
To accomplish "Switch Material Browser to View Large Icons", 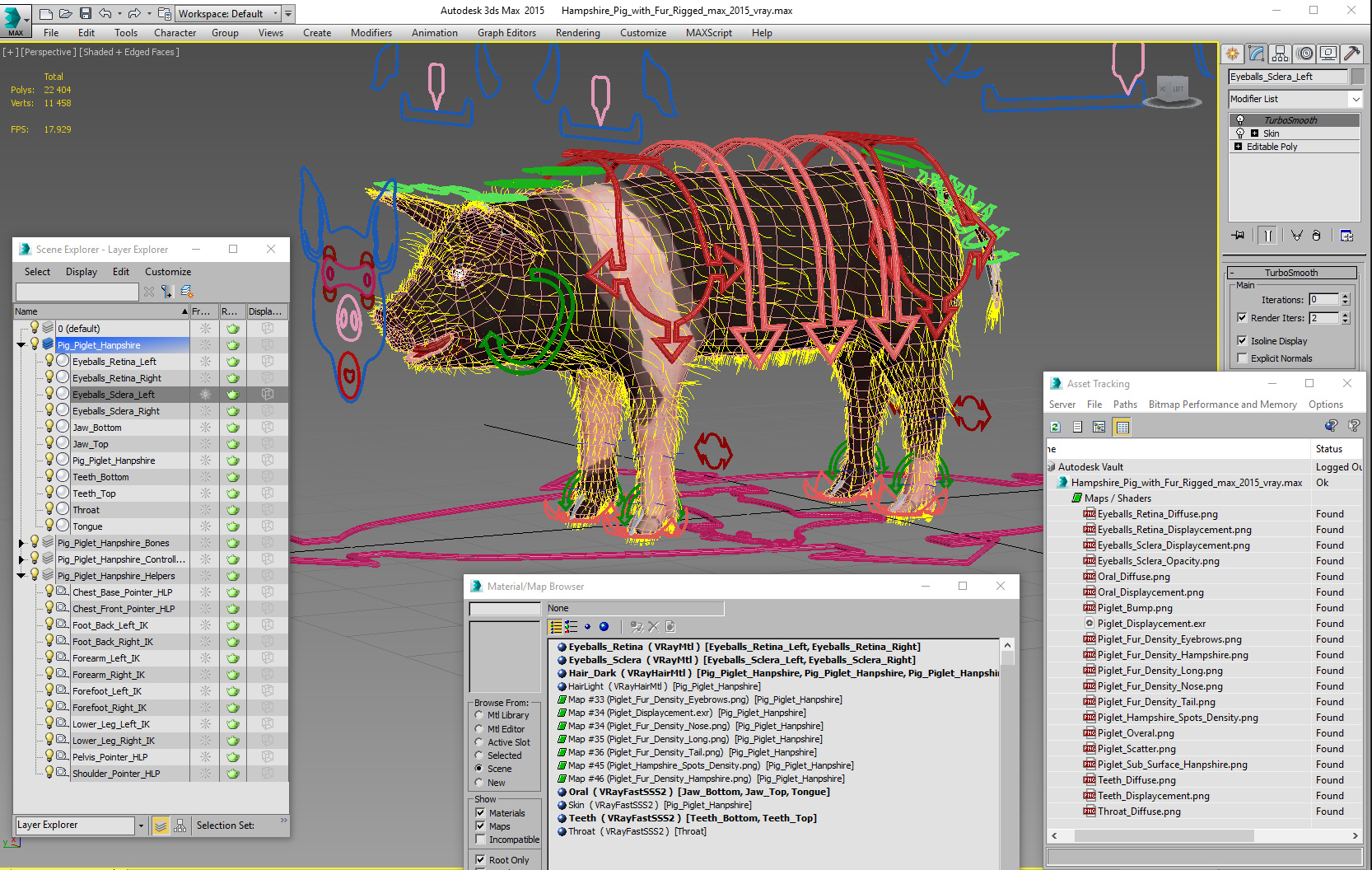I will (604, 627).
